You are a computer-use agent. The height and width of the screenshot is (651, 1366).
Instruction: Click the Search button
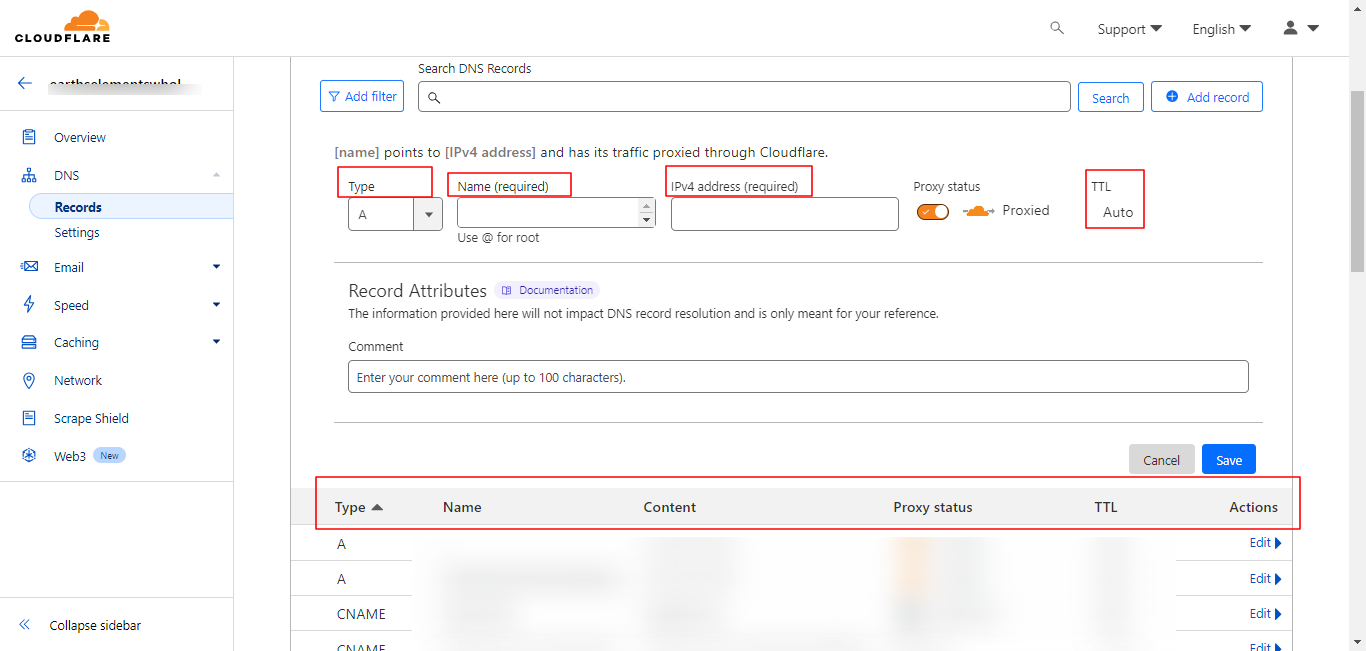click(x=1110, y=97)
